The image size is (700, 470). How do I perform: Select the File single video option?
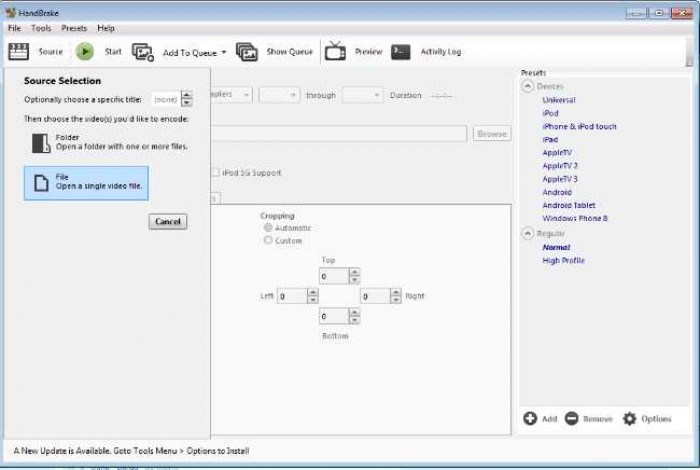pos(86,183)
